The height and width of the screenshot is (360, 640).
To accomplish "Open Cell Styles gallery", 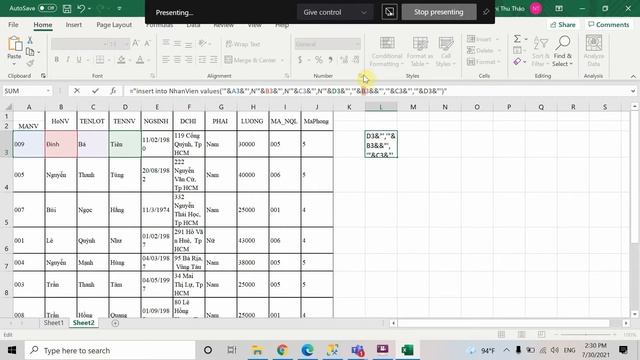I will click(x=445, y=51).
